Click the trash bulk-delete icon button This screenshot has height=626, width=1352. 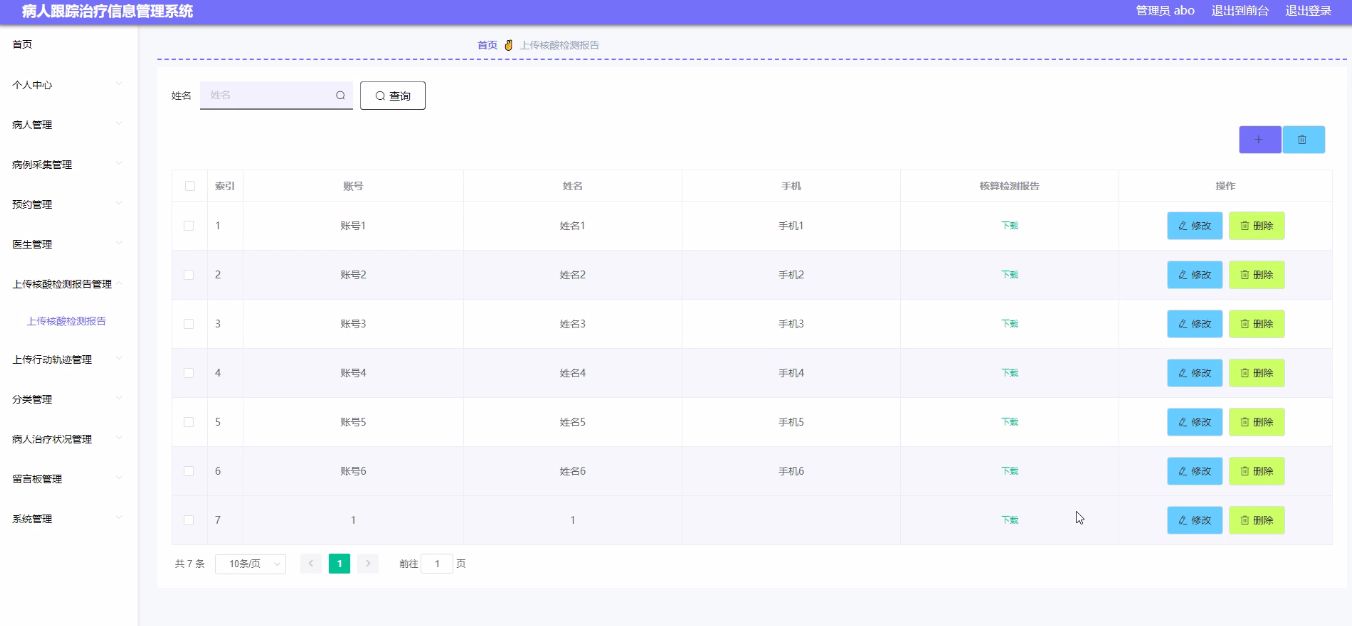click(x=1303, y=140)
